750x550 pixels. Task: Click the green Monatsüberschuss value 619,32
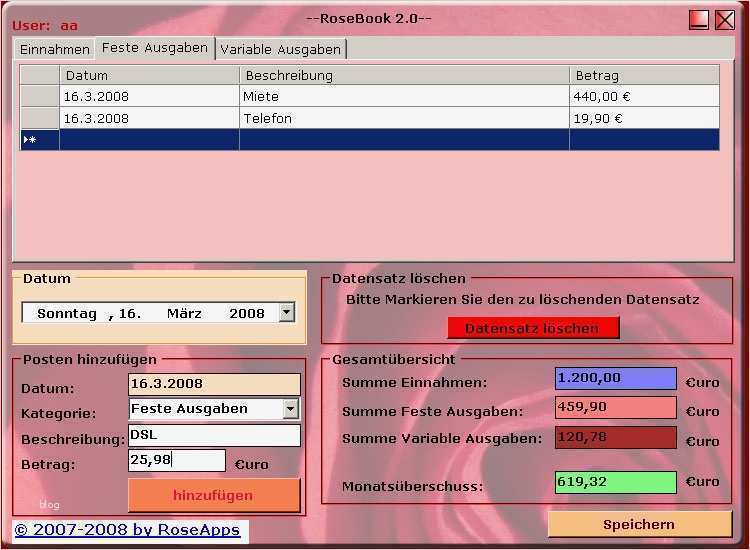tap(616, 482)
